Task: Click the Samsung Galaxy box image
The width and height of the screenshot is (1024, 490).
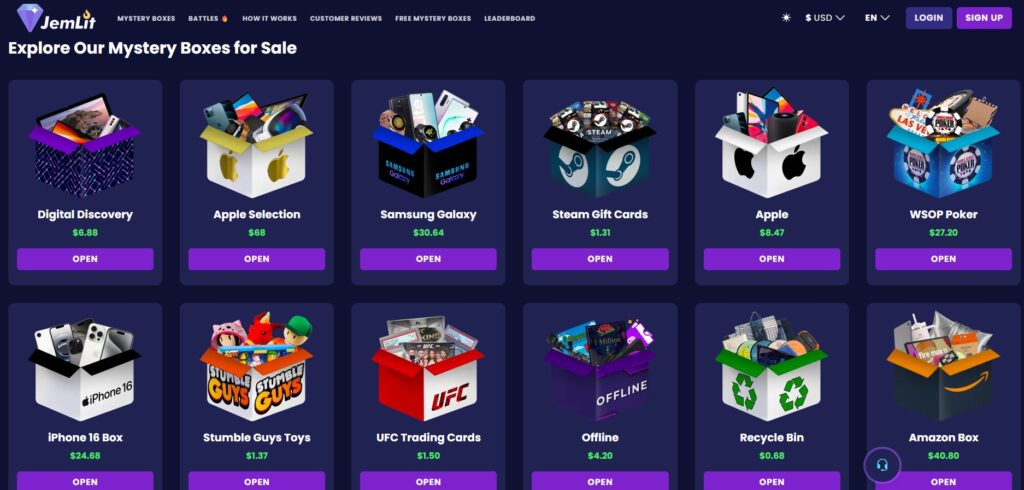Action: 428,144
